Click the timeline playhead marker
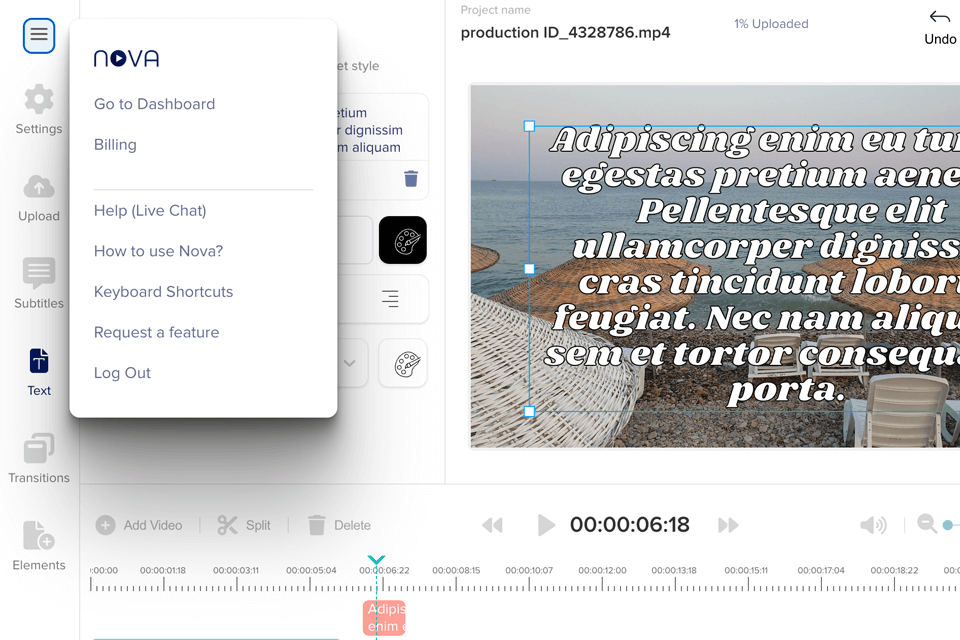This screenshot has width=960, height=640. [x=376, y=560]
